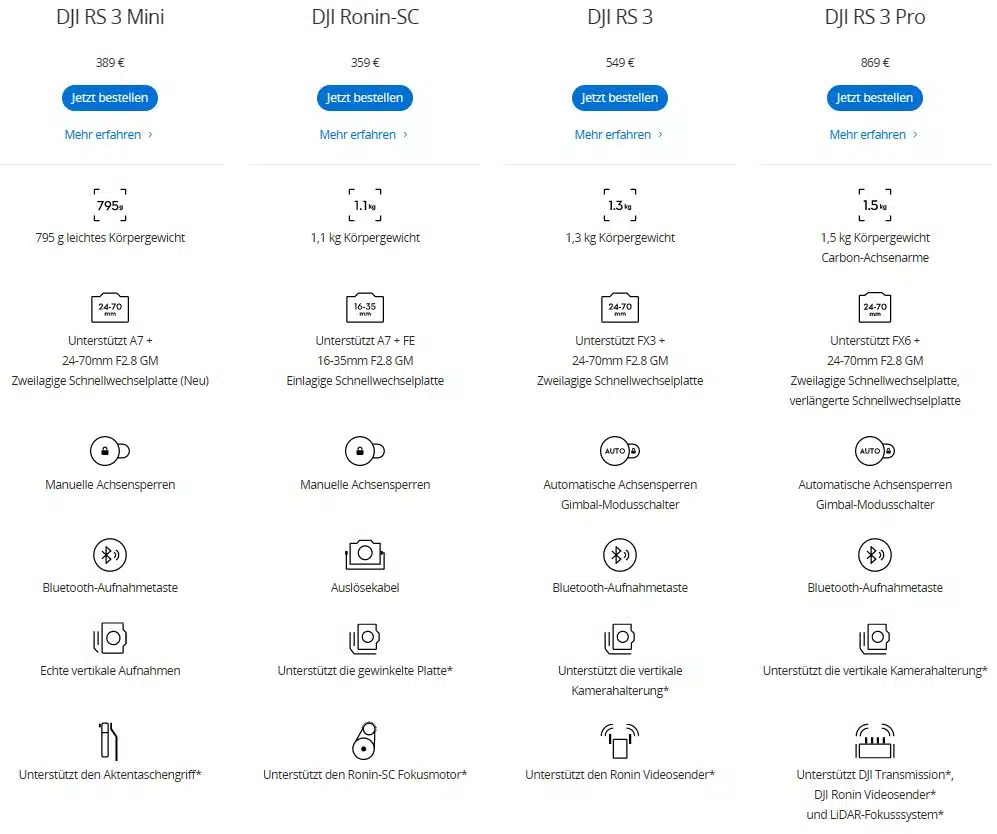The height and width of the screenshot is (834, 997).
Task: Open Mehr erfahren for DJI RS 3
Action: [x=619, y=135]
